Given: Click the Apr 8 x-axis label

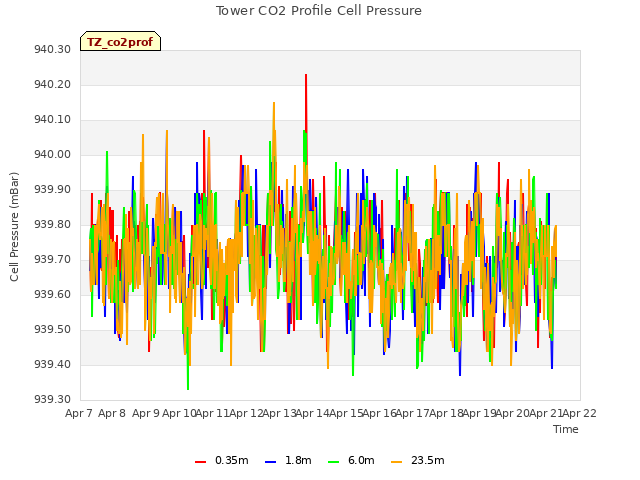Looking at the screenshot, I should point(112,413).
